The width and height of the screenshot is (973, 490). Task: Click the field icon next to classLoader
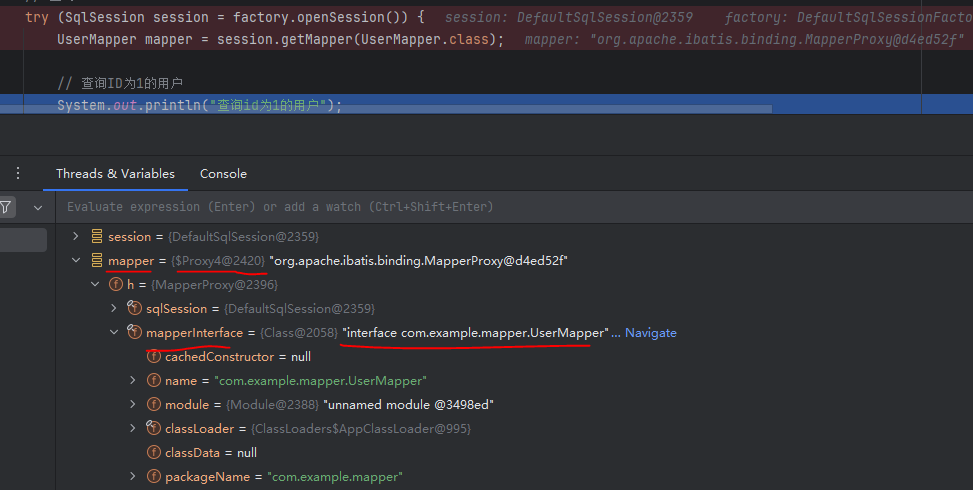pos(153,427)
